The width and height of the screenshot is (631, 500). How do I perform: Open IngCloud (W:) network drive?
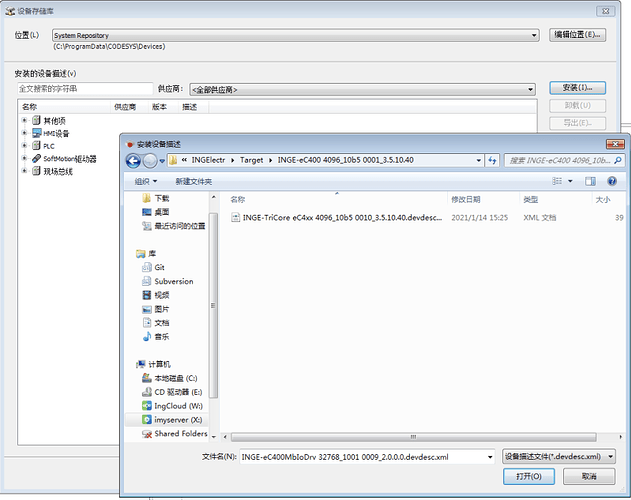(172, 406)
